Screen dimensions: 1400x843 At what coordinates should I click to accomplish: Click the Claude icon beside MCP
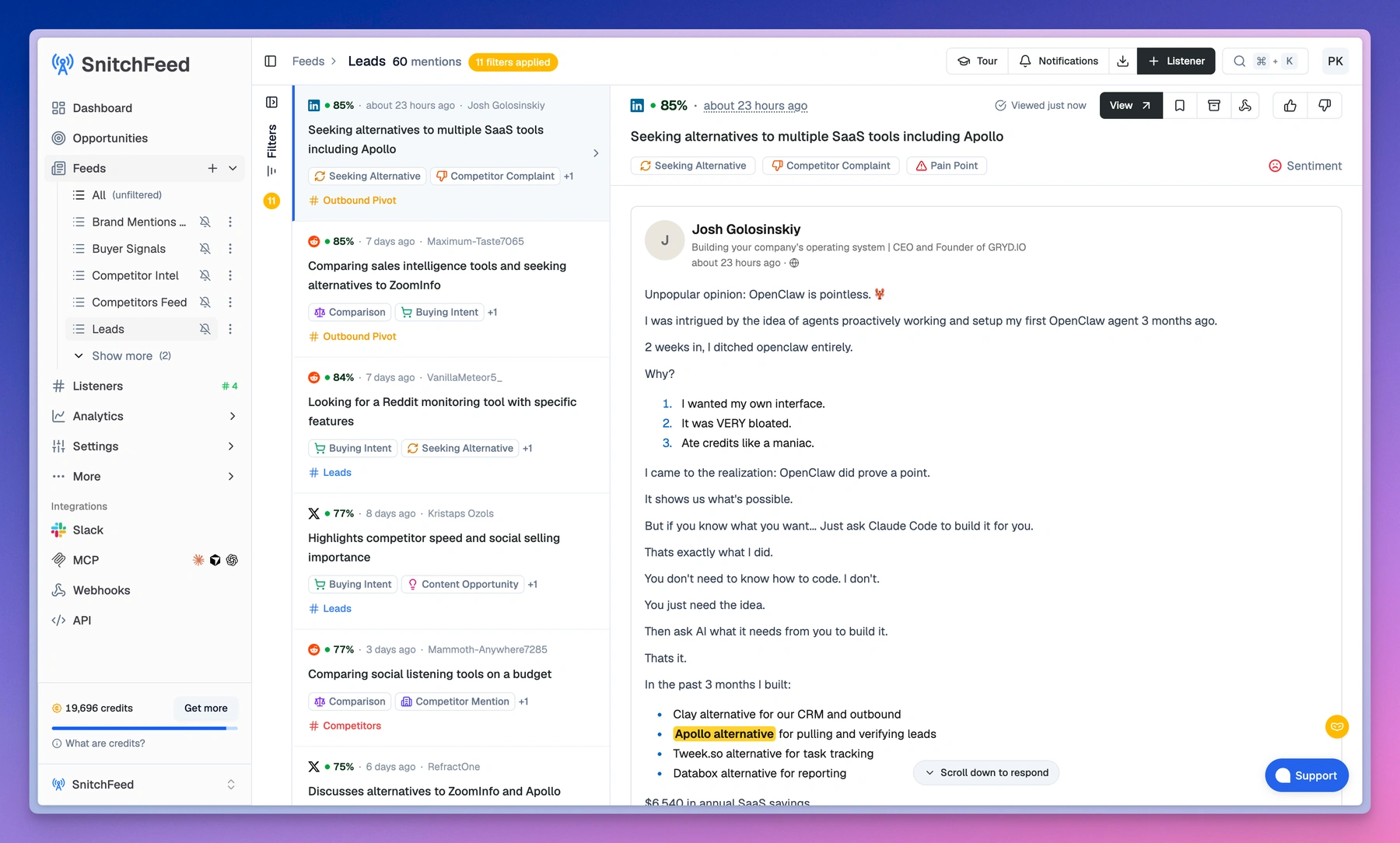(x=198, y=561)
